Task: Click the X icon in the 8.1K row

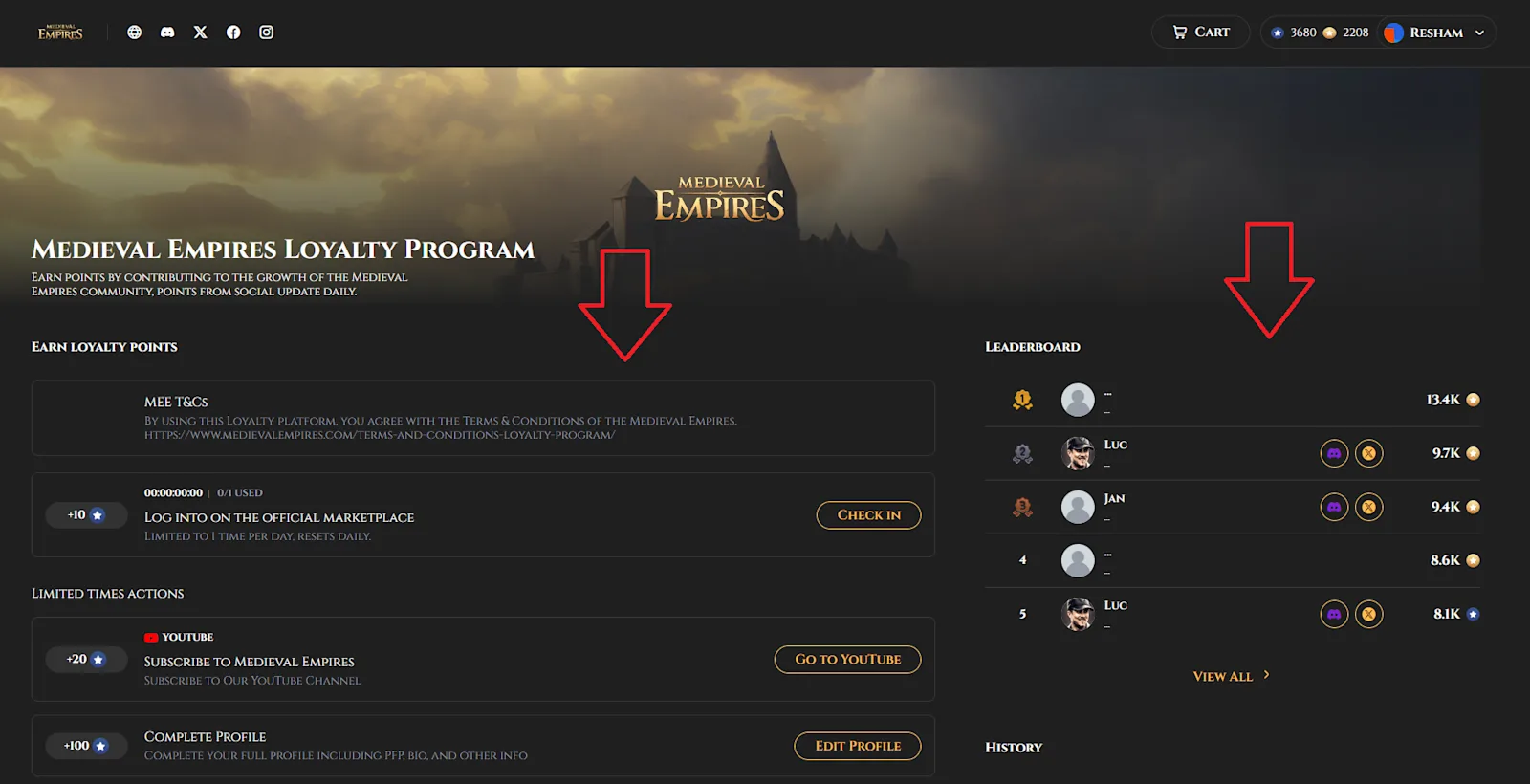Action: click(x=1369, y=614)
